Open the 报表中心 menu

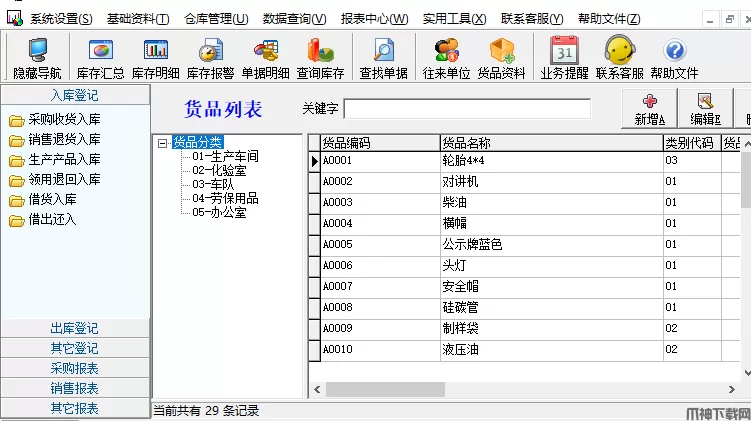pos(373,19)
